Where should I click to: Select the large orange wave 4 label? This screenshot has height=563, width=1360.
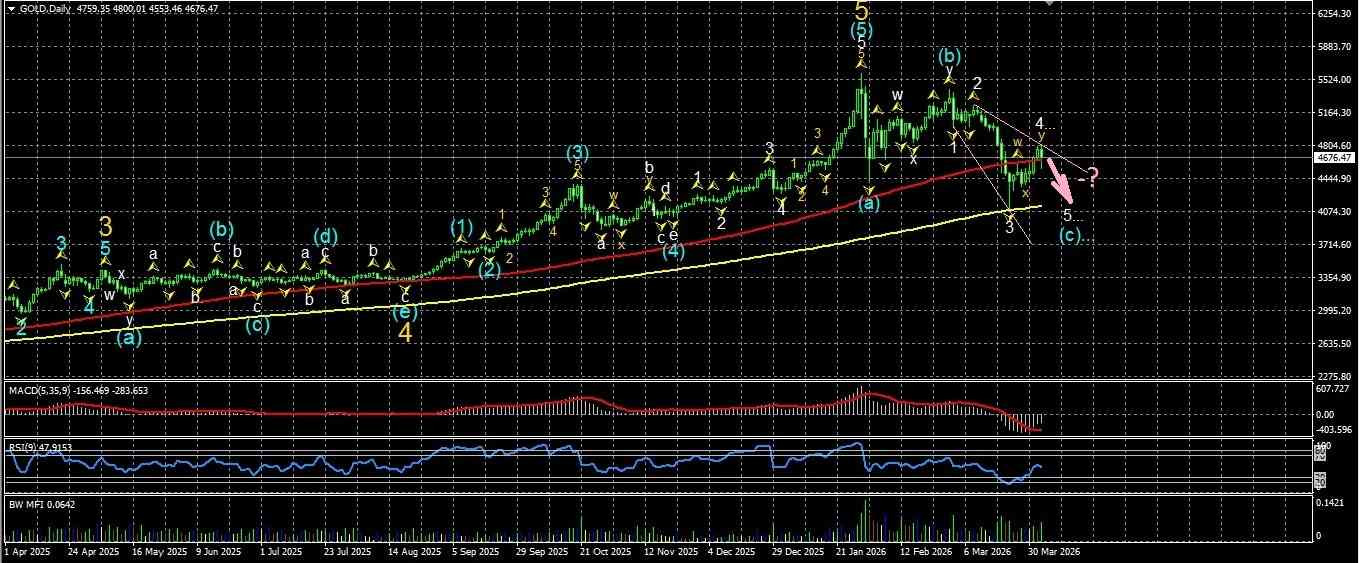pyautogui.click(x=406, y=333)
